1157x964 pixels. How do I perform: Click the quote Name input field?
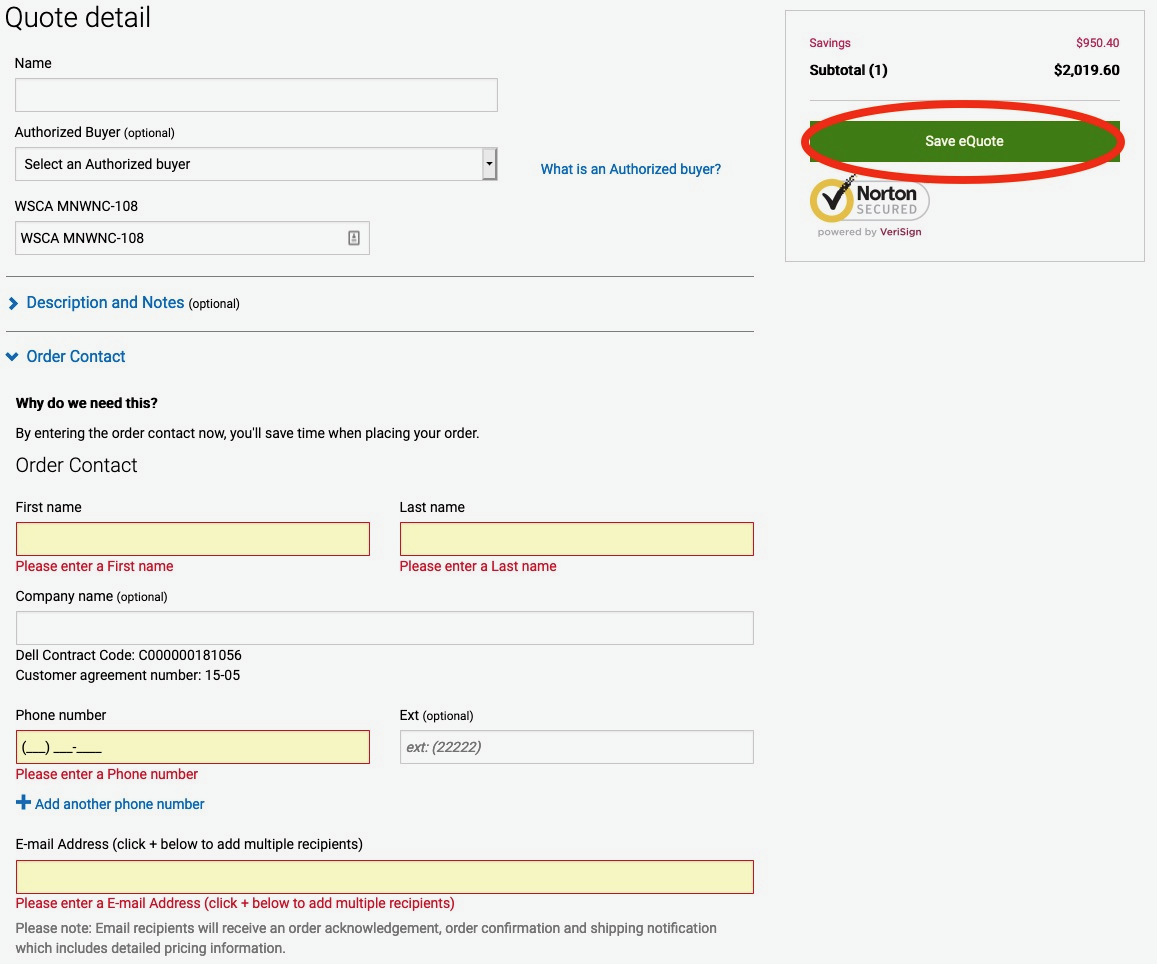tap(256, 95)
